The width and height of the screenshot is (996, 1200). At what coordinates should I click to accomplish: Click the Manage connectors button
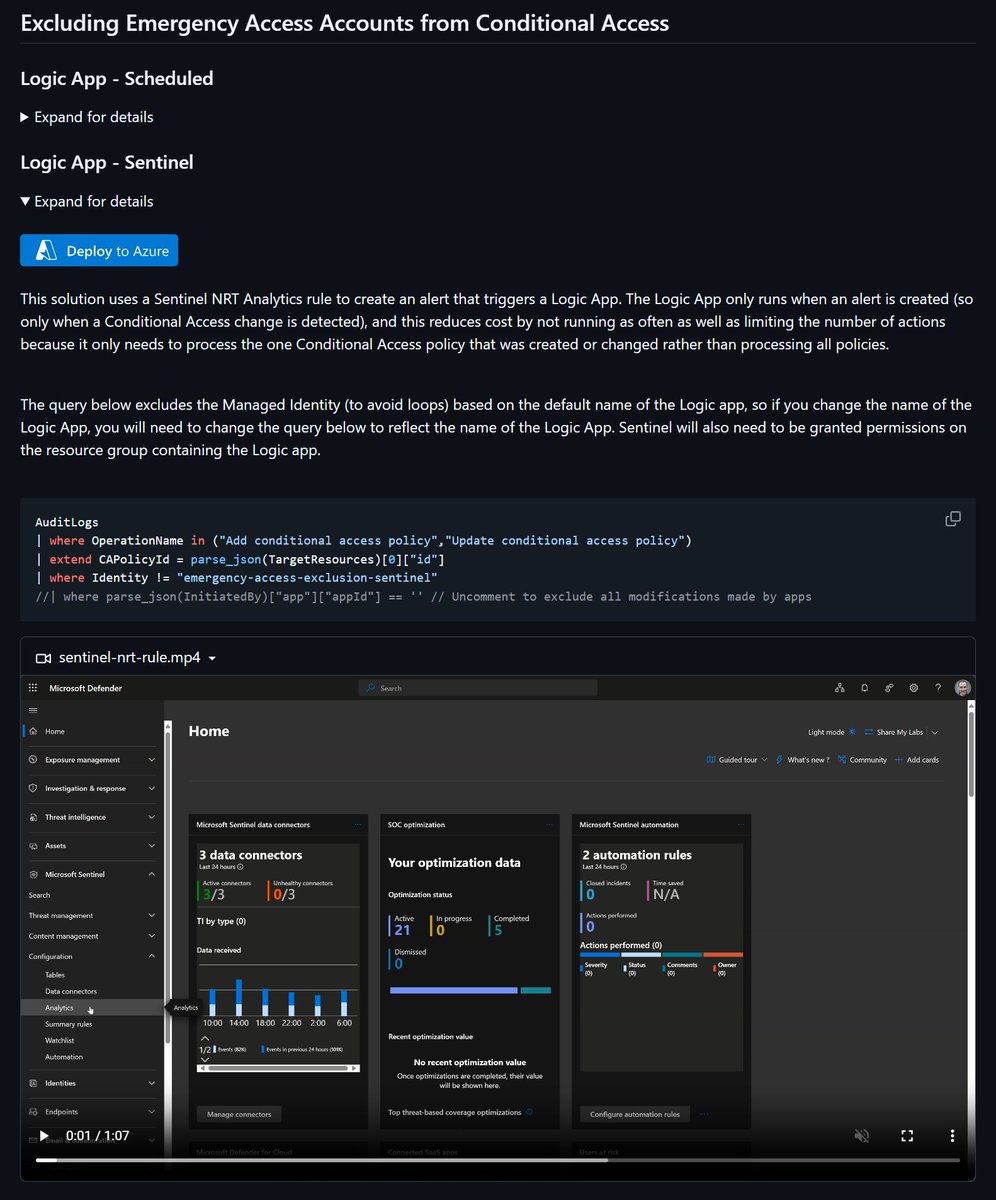click(x=239, y=1114)
